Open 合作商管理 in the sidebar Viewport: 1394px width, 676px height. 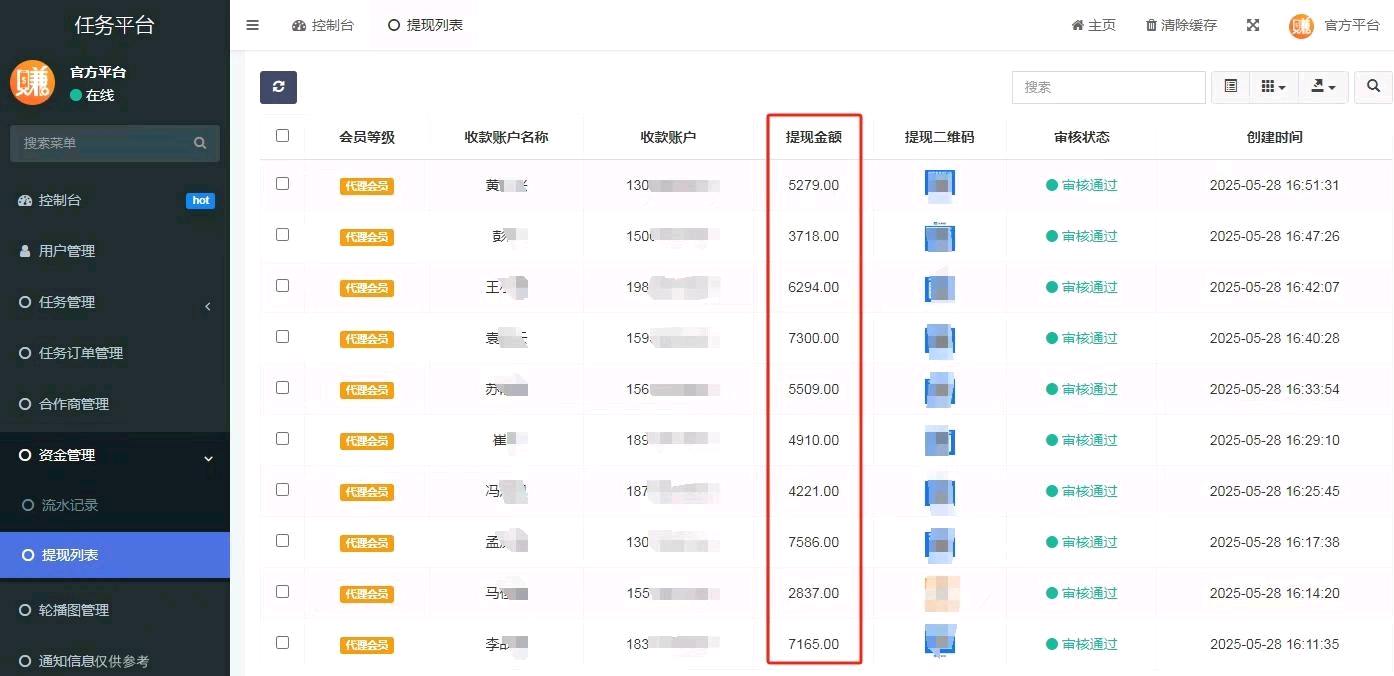pyautogui.click(x=115, y=404)
